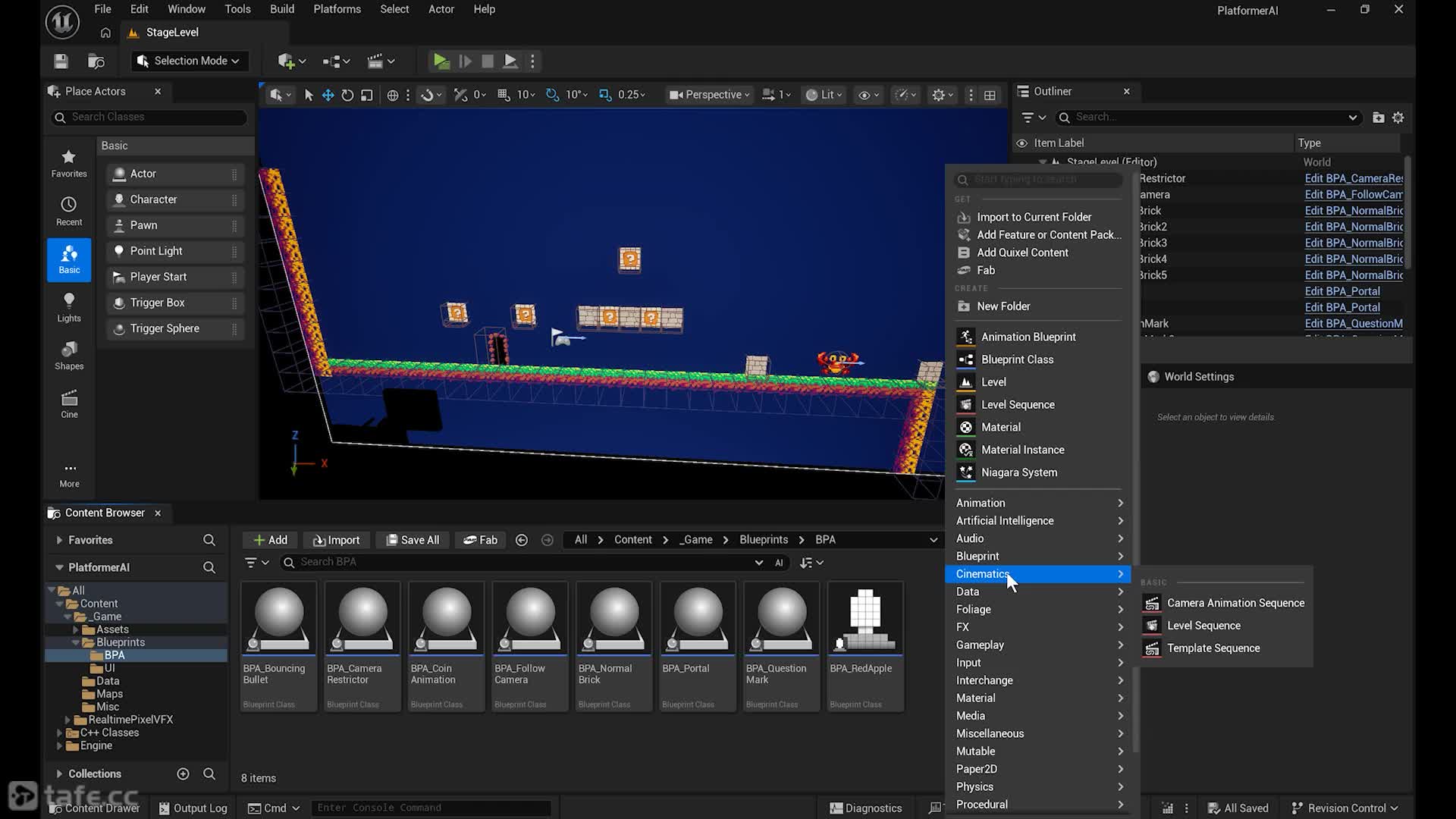Open the Selection Mode dropdown
The image size is (1456, 819).
click(188, 61)
